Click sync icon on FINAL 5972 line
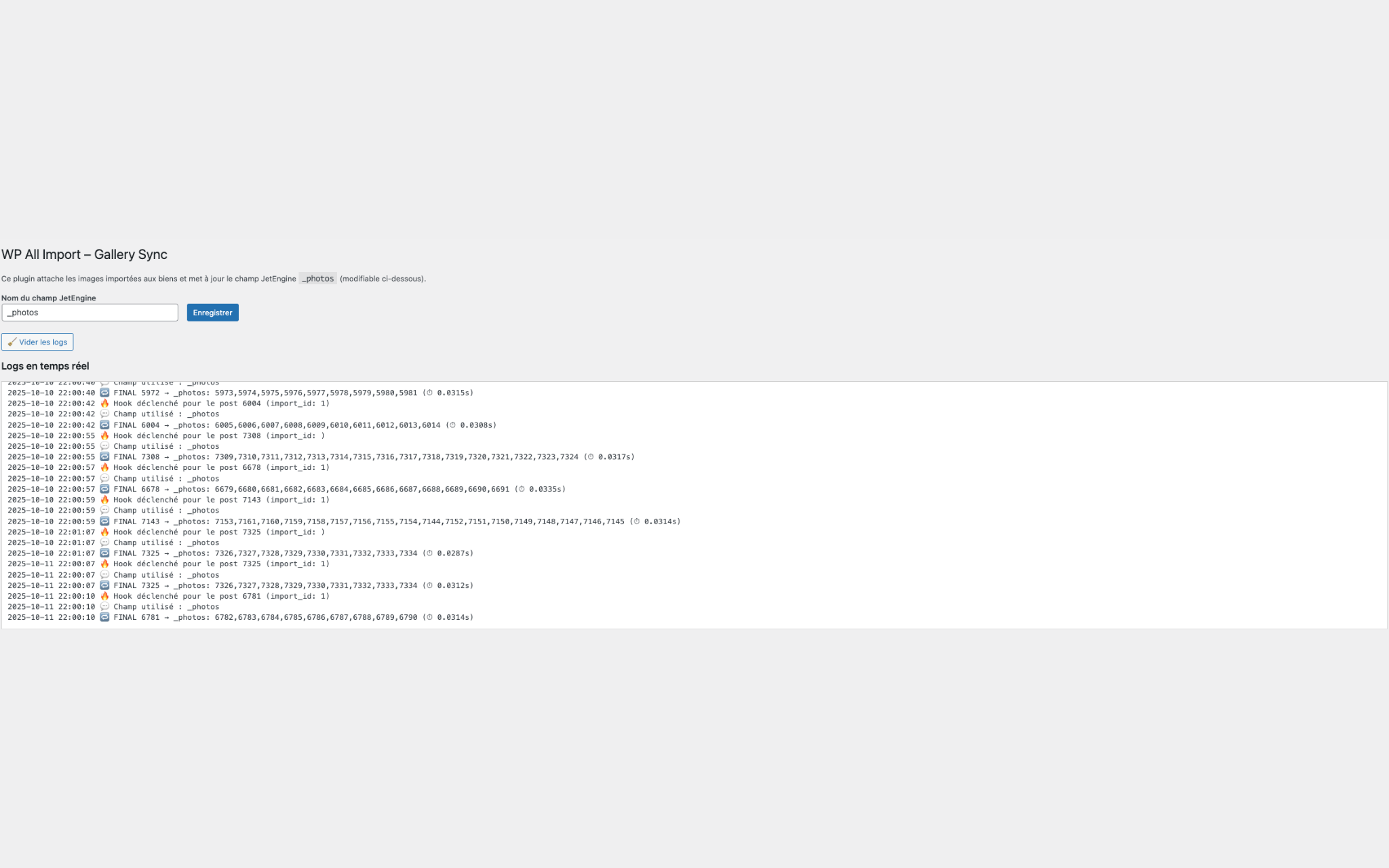The height and width of the screenshot is (868, 1389). pos(104,393)
